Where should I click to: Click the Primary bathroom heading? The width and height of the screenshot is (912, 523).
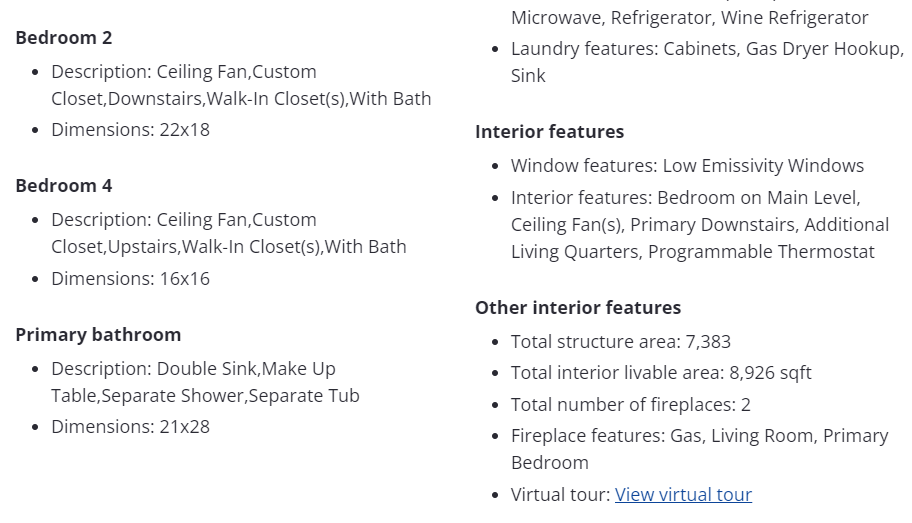pos(98,335)
